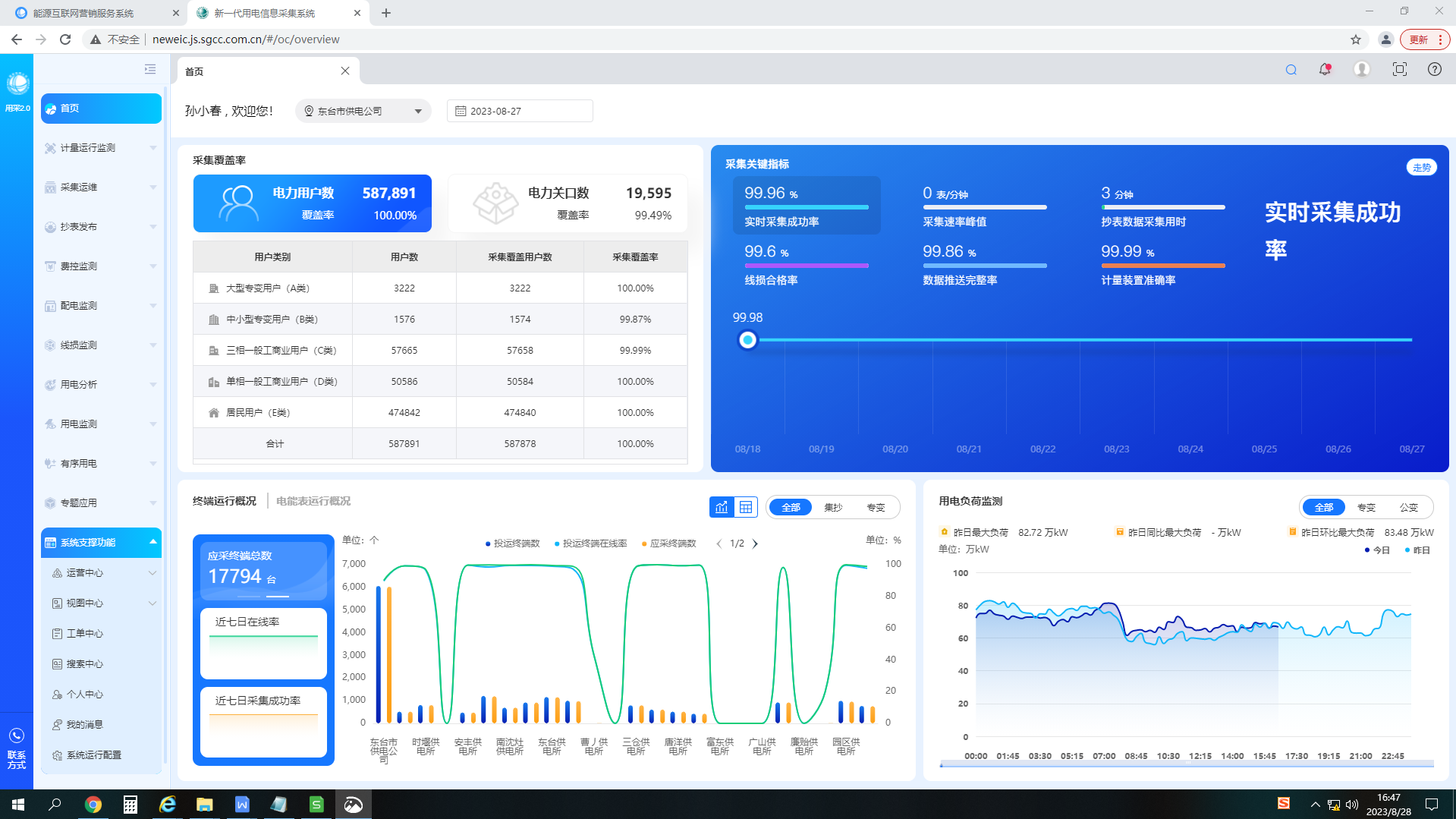Select 集抄 filter in terminal overview
1456x819 pixels.
click(x=833, y=507)
